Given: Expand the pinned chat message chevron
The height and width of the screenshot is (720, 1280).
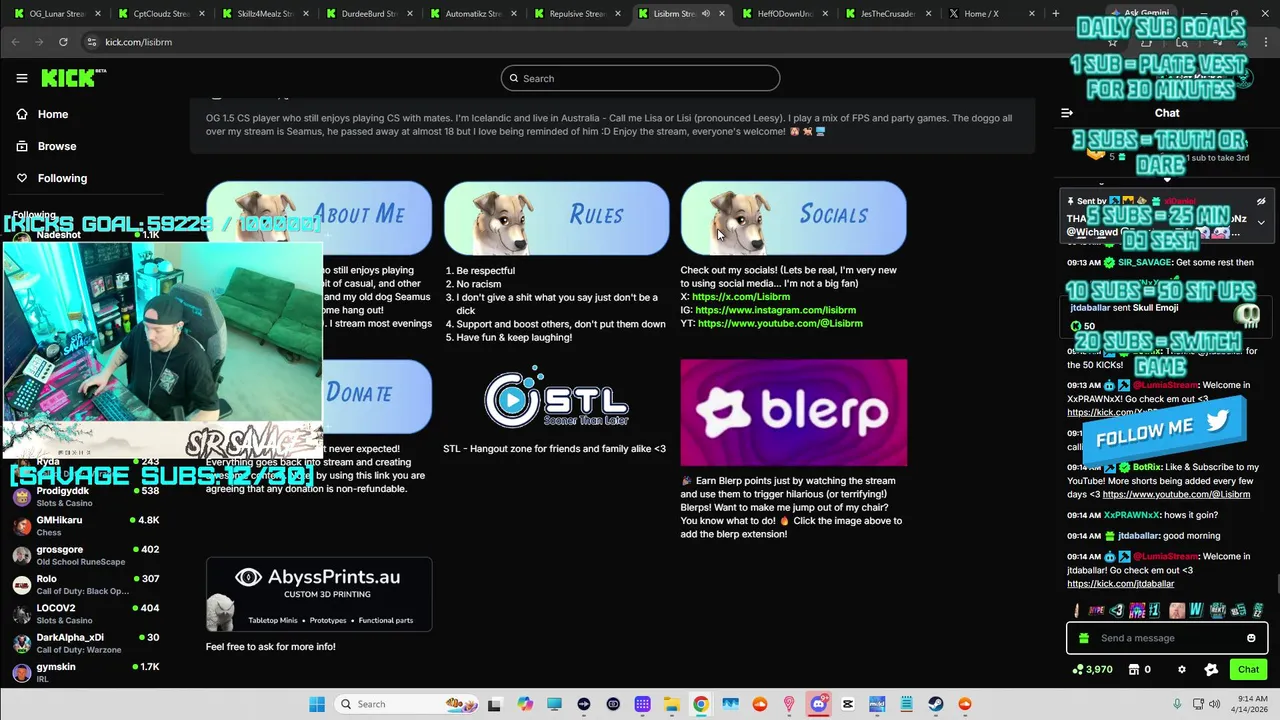Looking at the screenshot, I should (x=1261, y=222).
